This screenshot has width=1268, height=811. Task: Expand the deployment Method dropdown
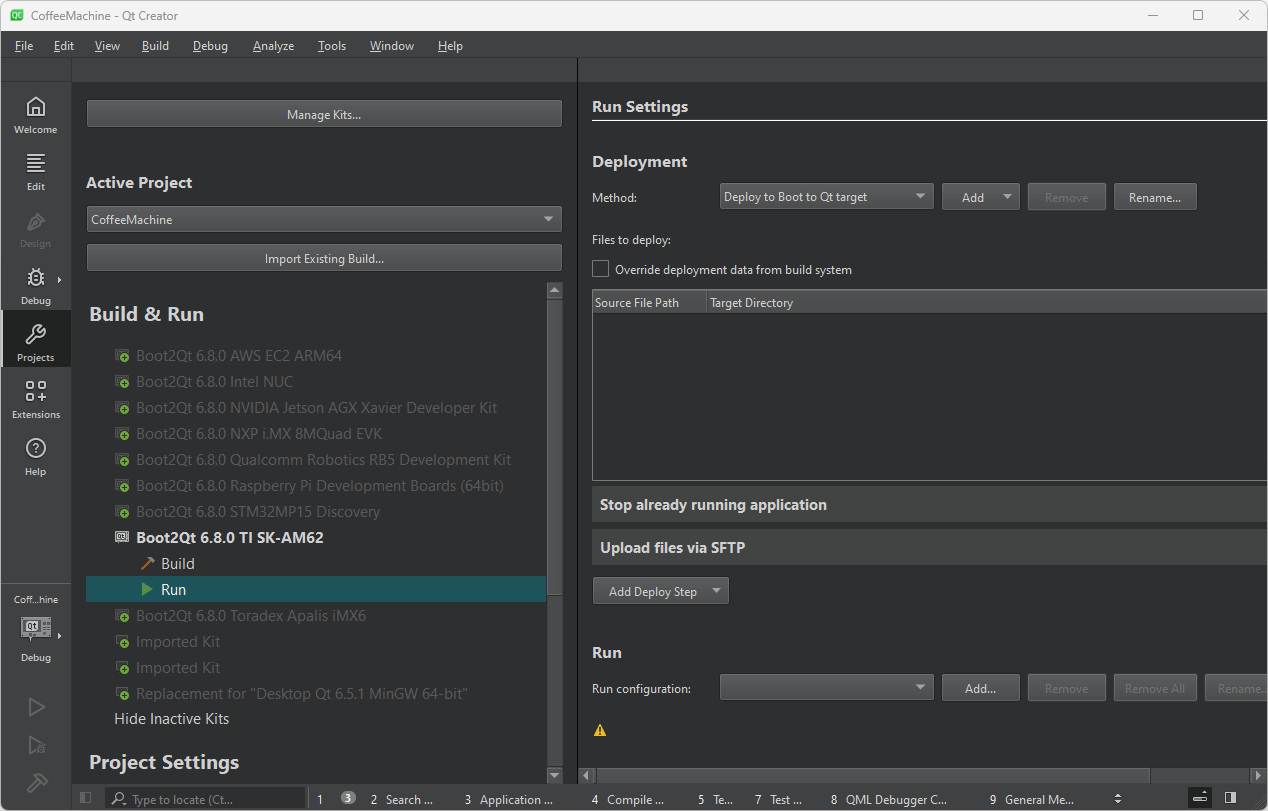click(x=826, y=197)
